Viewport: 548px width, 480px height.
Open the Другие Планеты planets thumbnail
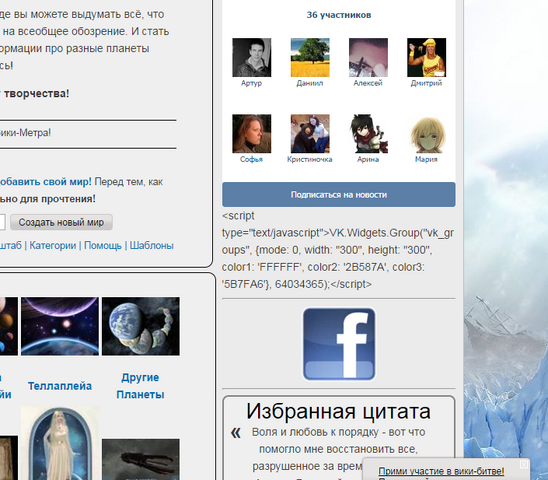point(141,326)
